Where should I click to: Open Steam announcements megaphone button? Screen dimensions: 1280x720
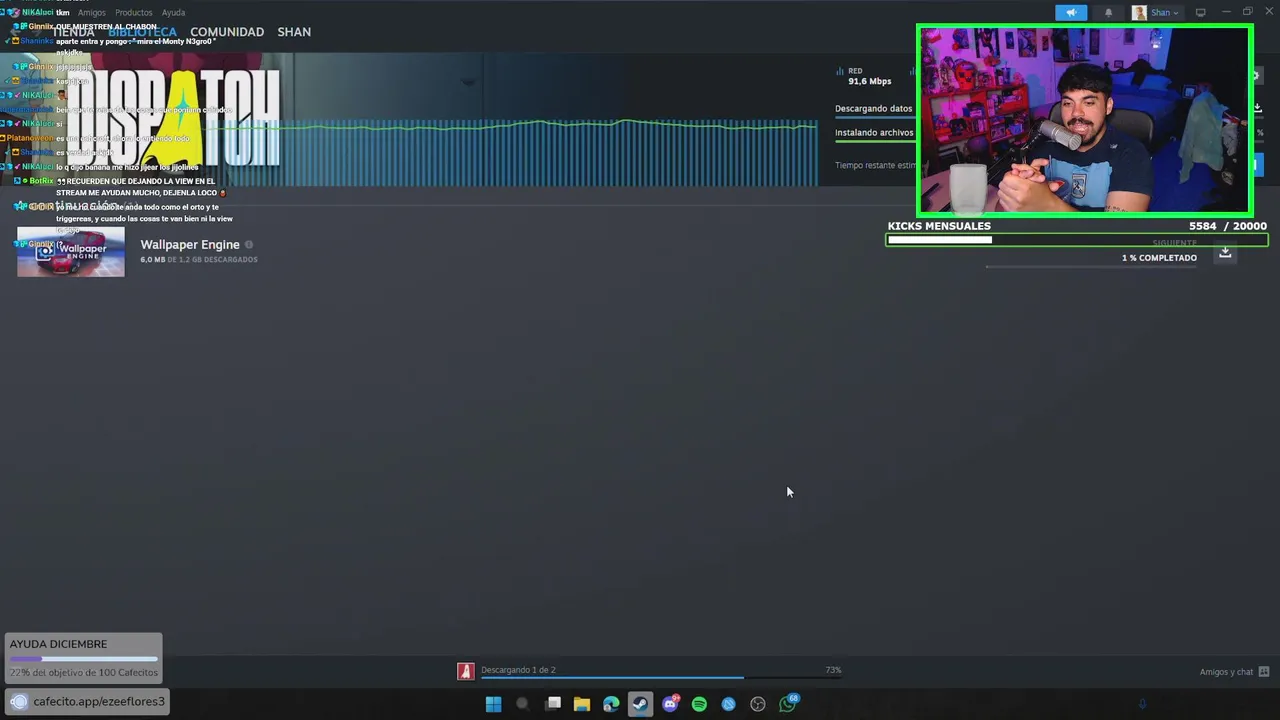1071,13
